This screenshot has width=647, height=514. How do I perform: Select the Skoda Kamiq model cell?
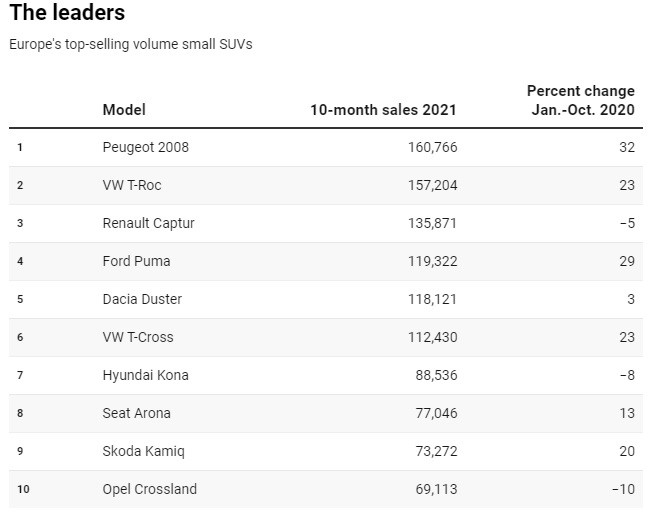click(143, 451)
